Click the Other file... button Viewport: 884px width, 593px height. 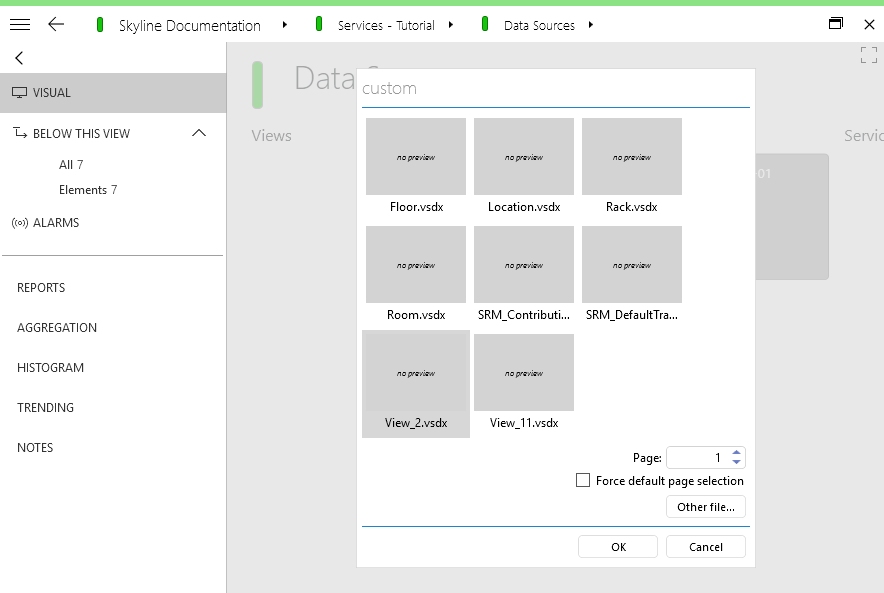pyautogui.click(x=706, y=507)
